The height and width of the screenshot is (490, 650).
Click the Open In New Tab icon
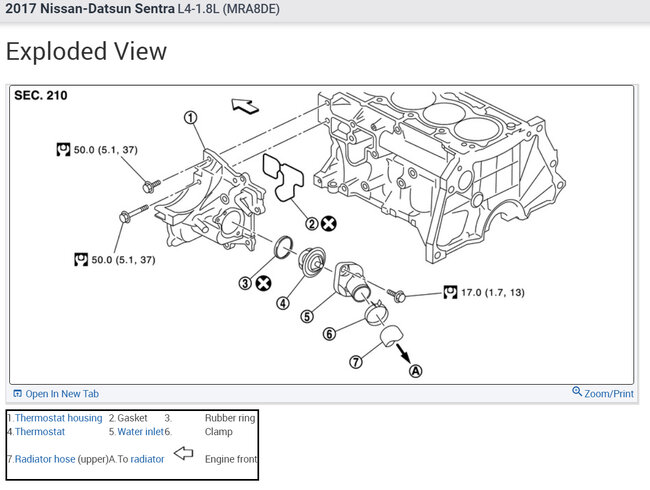[17, 393]
